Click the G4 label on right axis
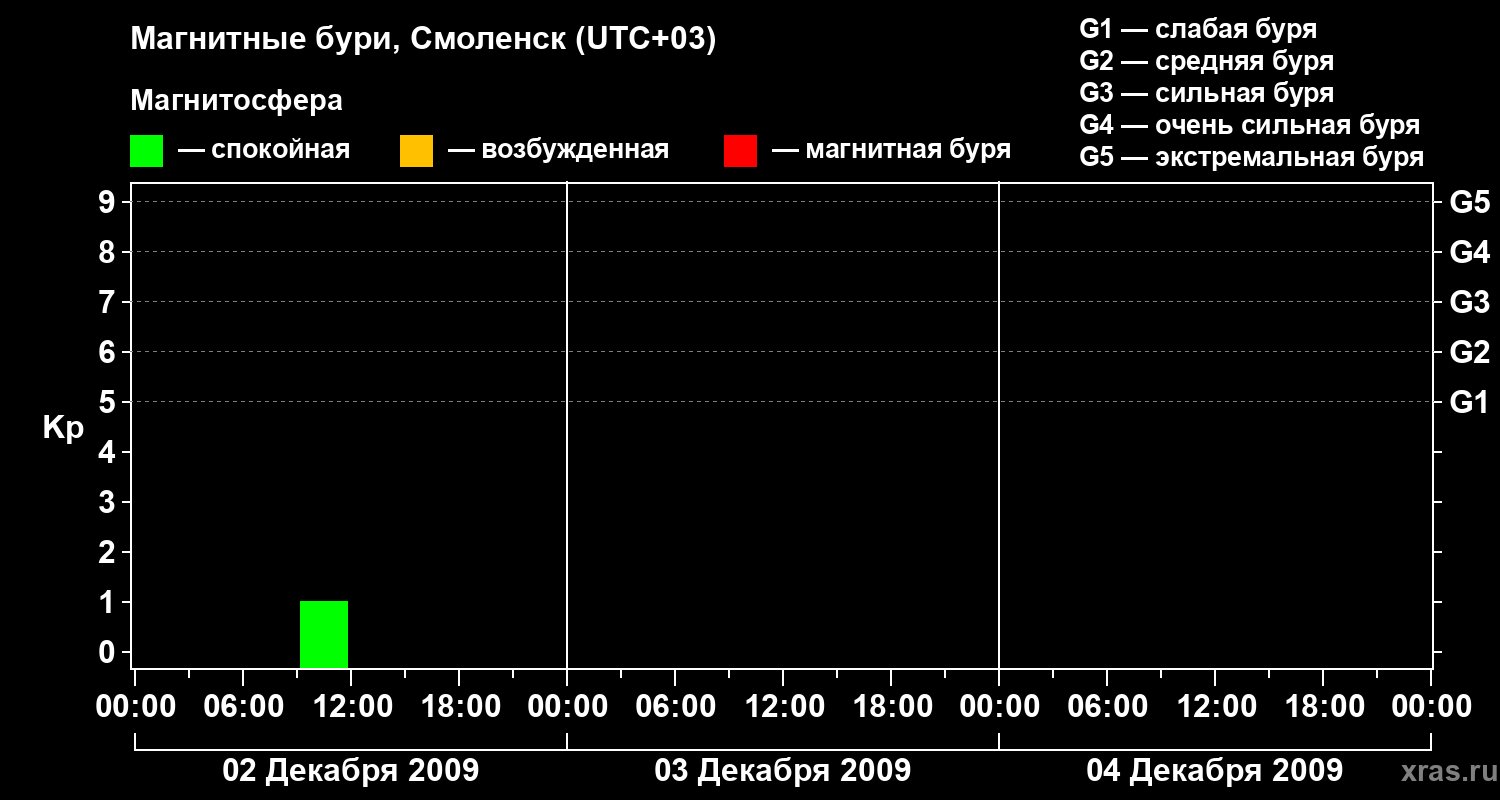Viewport: 1500px width, 800px height. [1470, 252]
